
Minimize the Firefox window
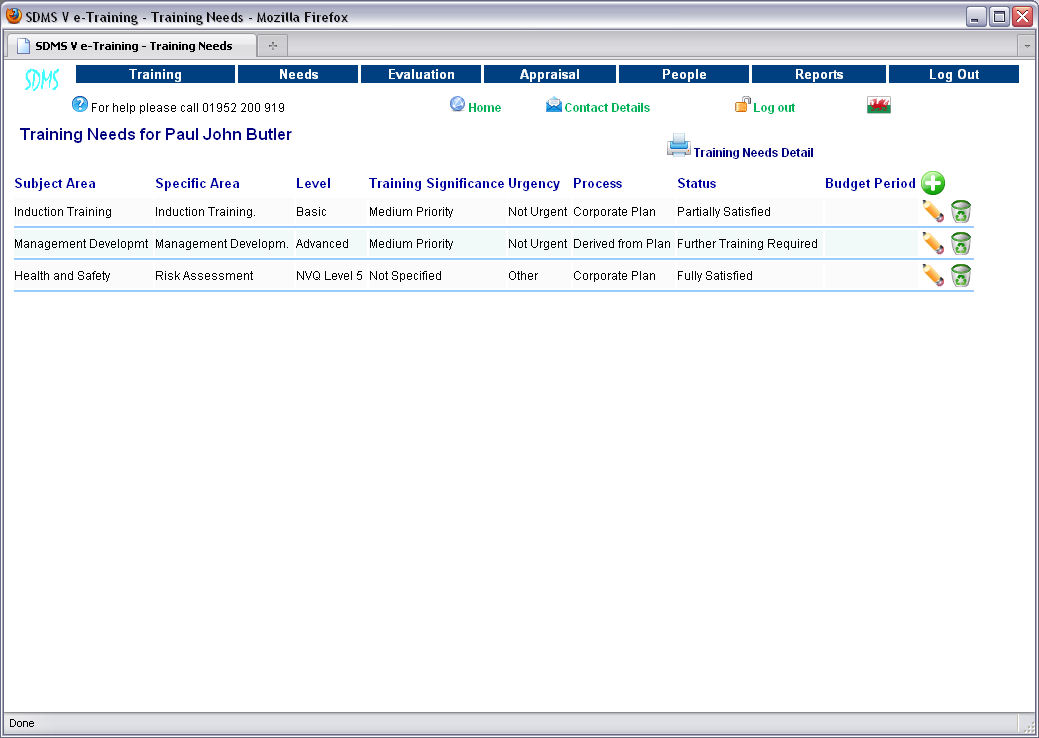click(x=976, y=17)
